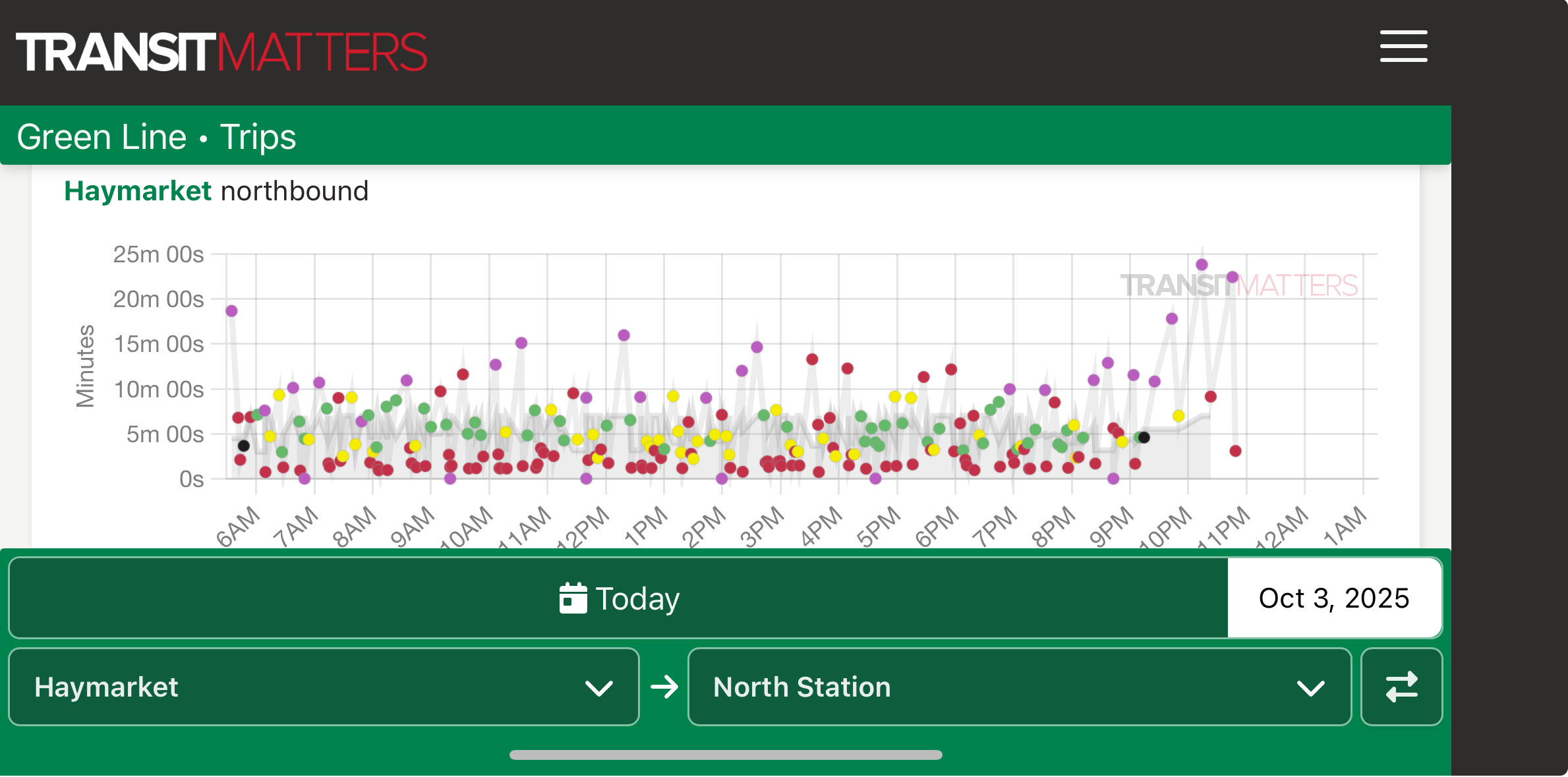
Task: Click the calendar icon beside Today
Action: coord(573,598)
